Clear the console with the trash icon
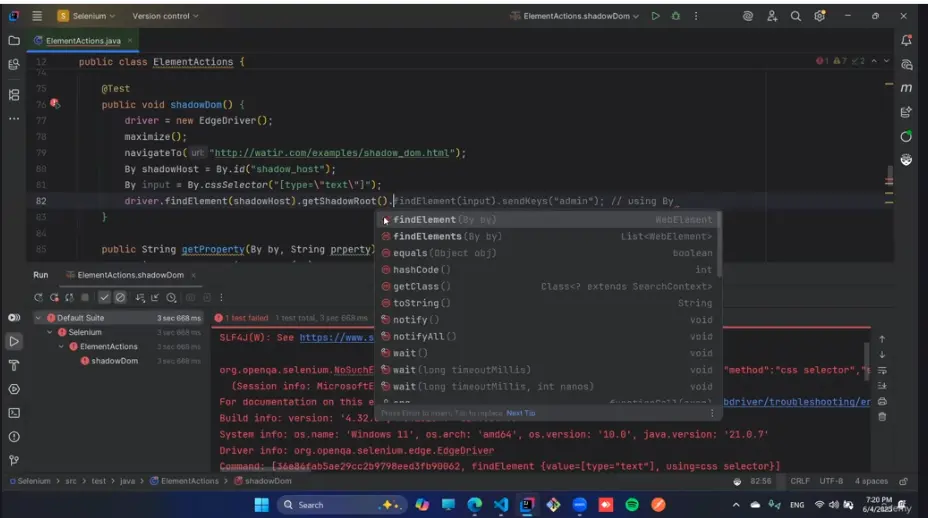This screenshot has height=518, width=928. coord(882,417)
